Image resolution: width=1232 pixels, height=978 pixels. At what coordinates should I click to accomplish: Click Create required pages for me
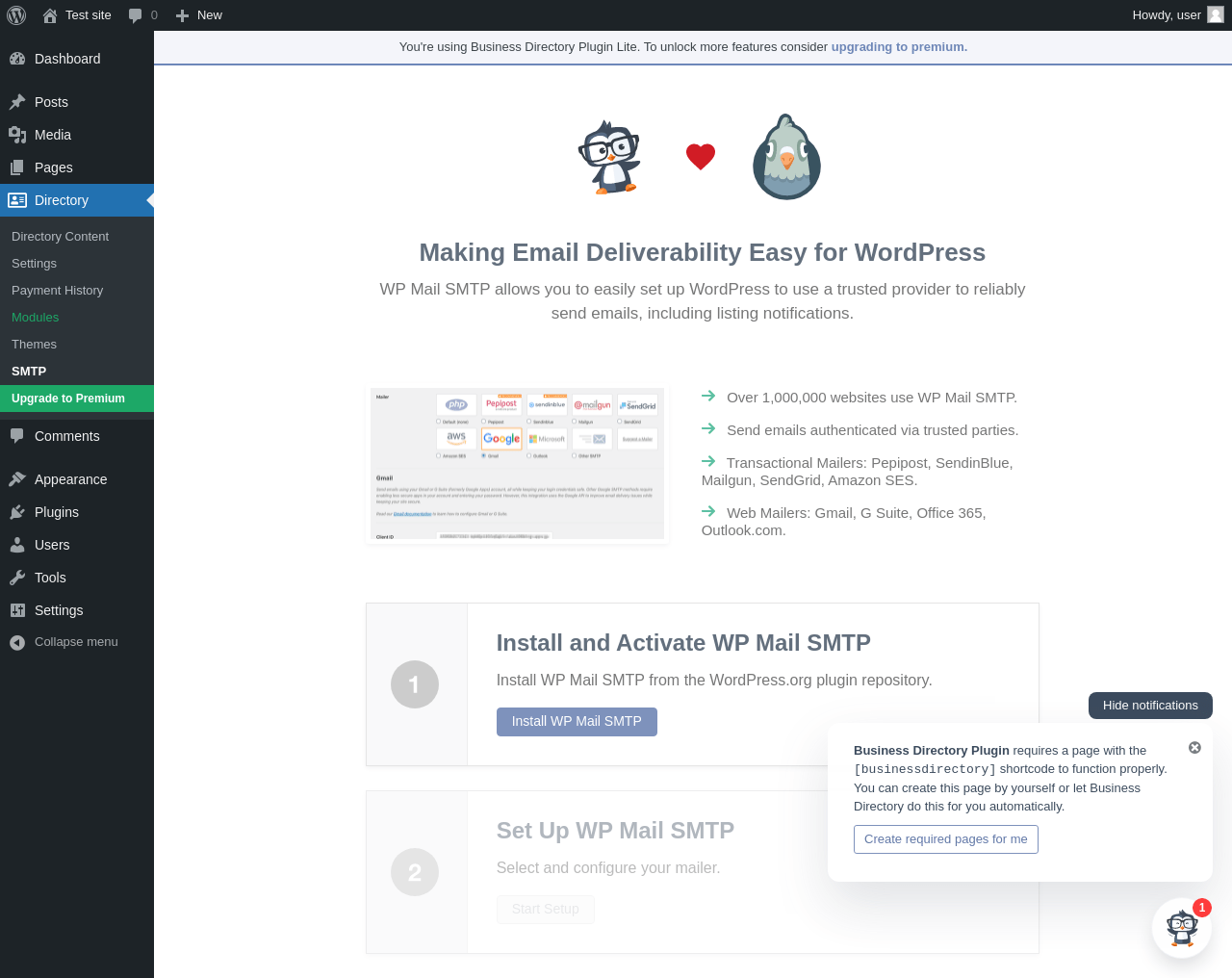(946, 839)
